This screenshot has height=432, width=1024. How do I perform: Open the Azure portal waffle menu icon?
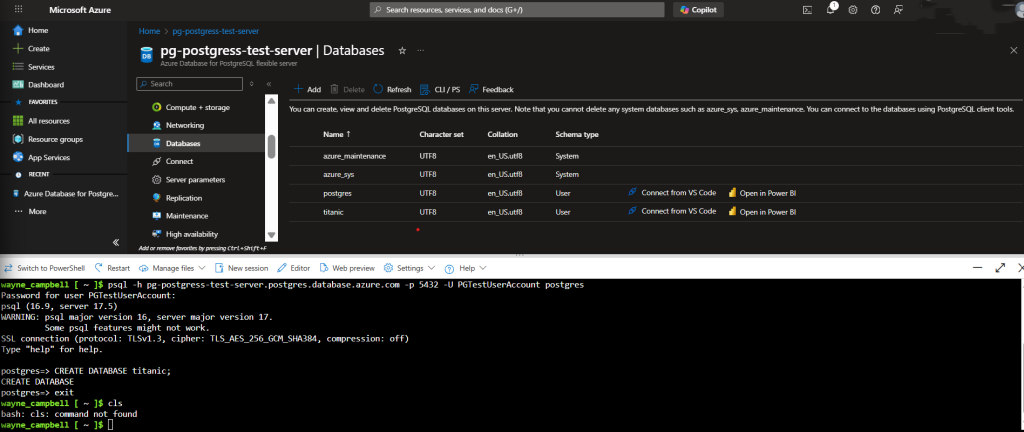click(x=18, y=9)
